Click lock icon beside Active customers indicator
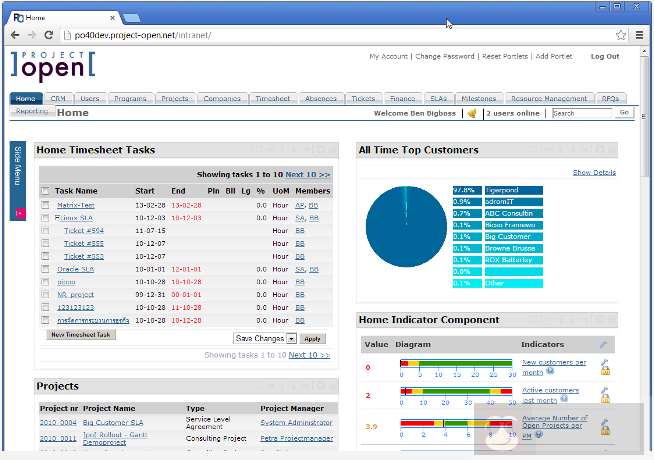654x460 pixels. click(605, 397)
